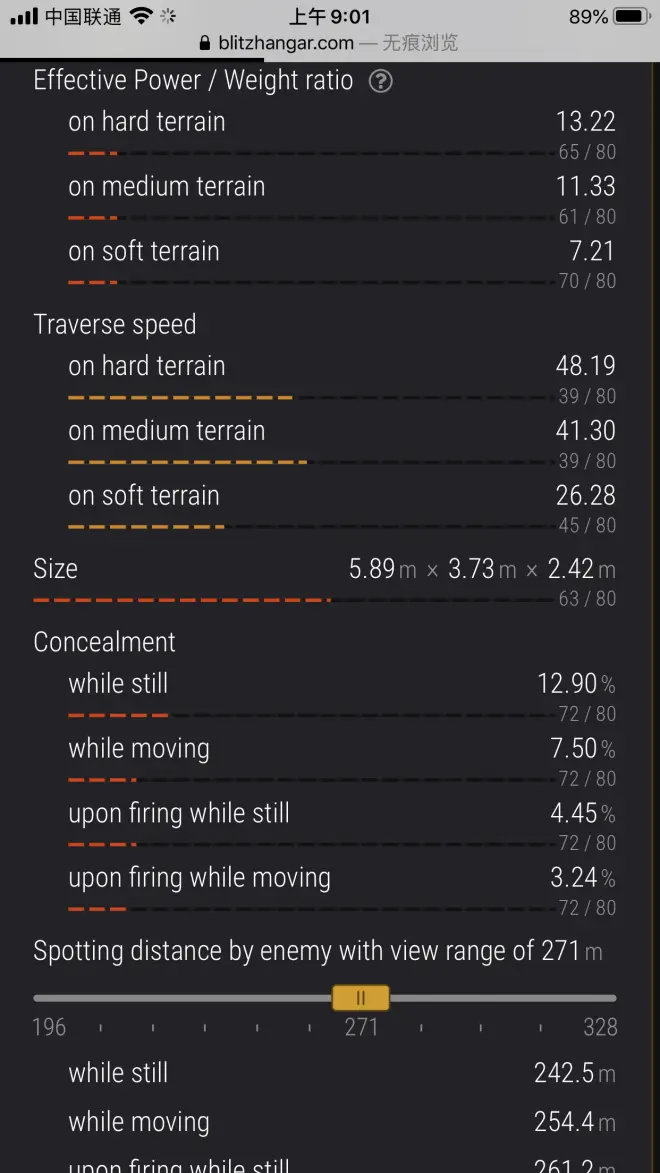
Task: Tap the Wi-Fi signal icon
Action: 141,16
